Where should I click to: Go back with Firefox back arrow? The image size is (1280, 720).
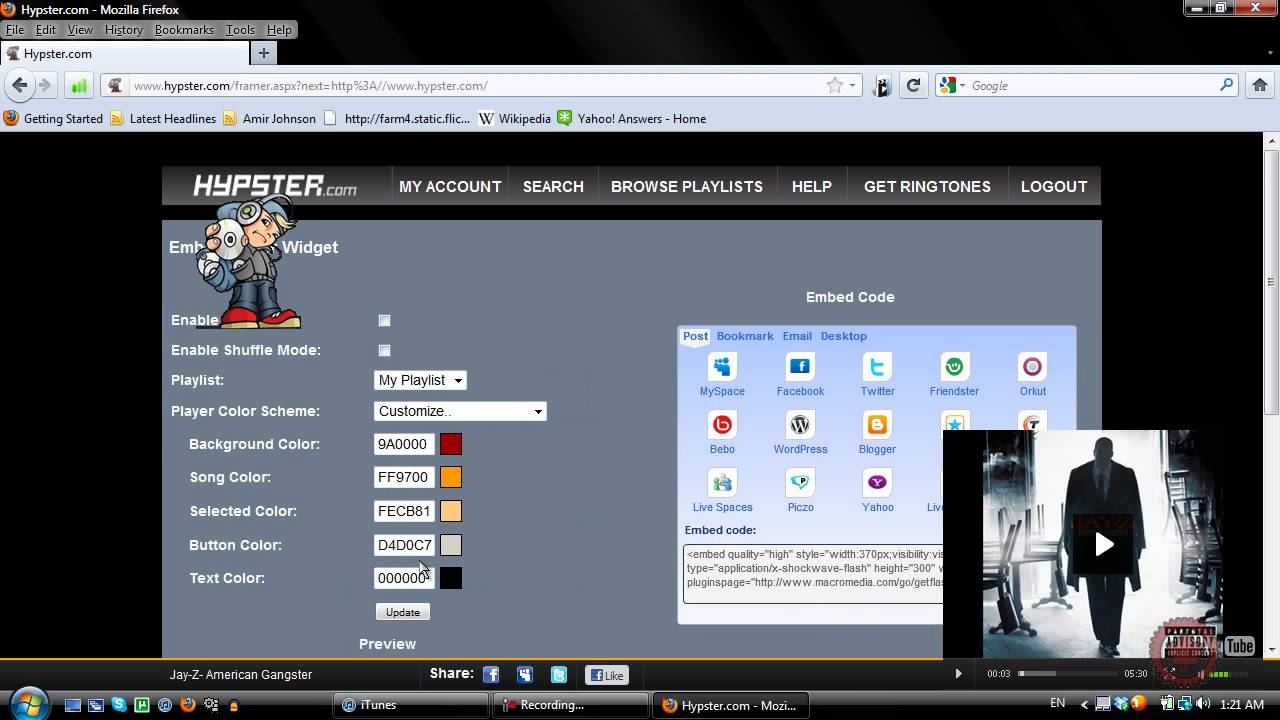[20, 85]
